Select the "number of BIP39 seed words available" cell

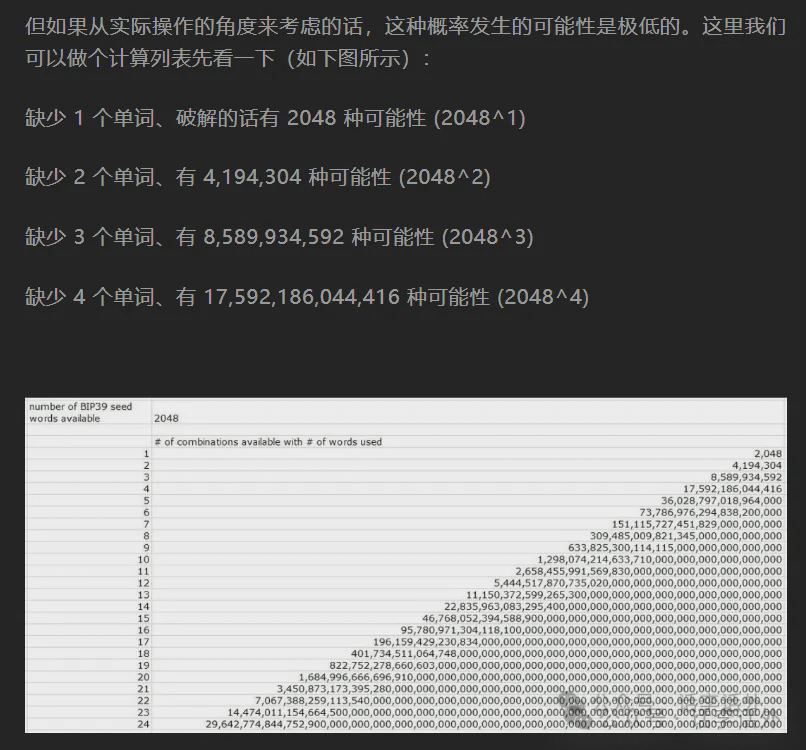click(87, 412)
